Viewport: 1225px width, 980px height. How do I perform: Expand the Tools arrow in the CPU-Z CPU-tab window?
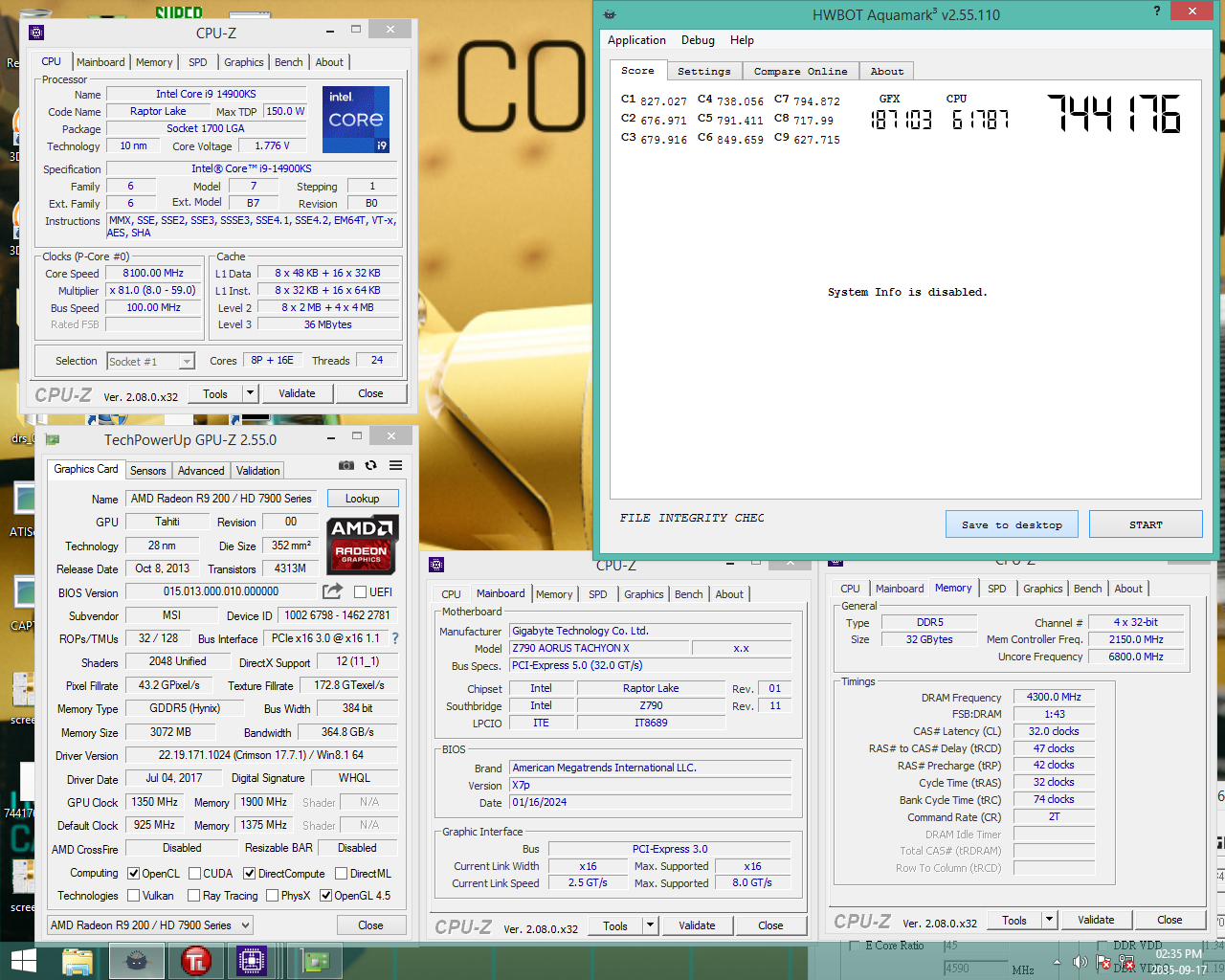[251, 393]
